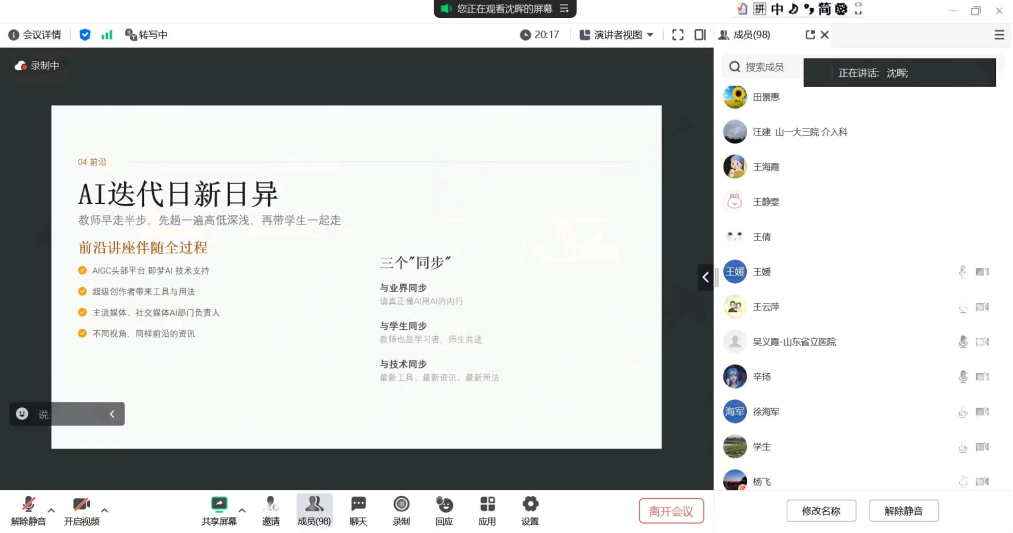The width and height of the screenshot is (1013, 533).
Task: Open the emoji icon in the chat bar
Action: point(22,413)
